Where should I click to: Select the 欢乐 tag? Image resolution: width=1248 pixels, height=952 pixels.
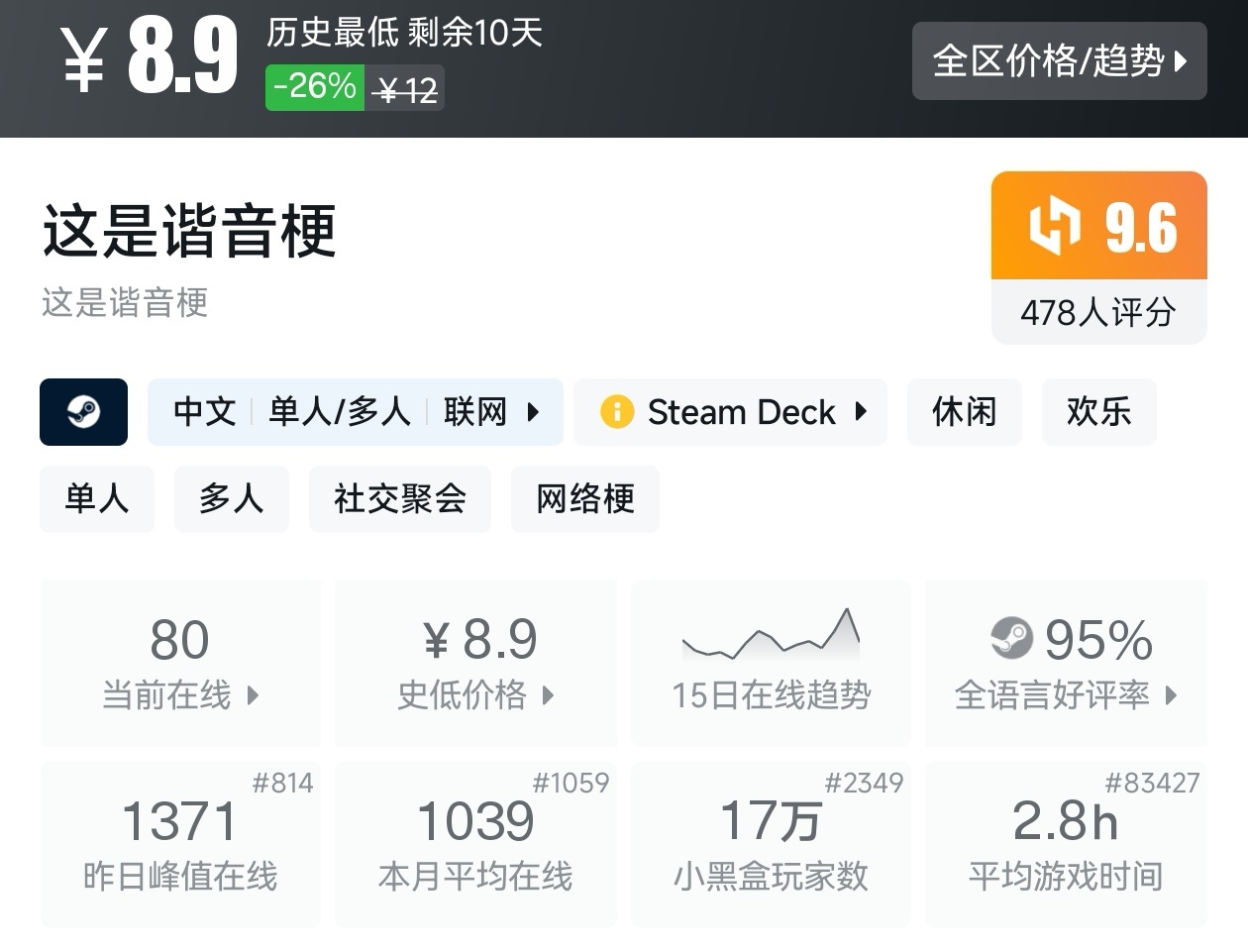pos(1098,412)
